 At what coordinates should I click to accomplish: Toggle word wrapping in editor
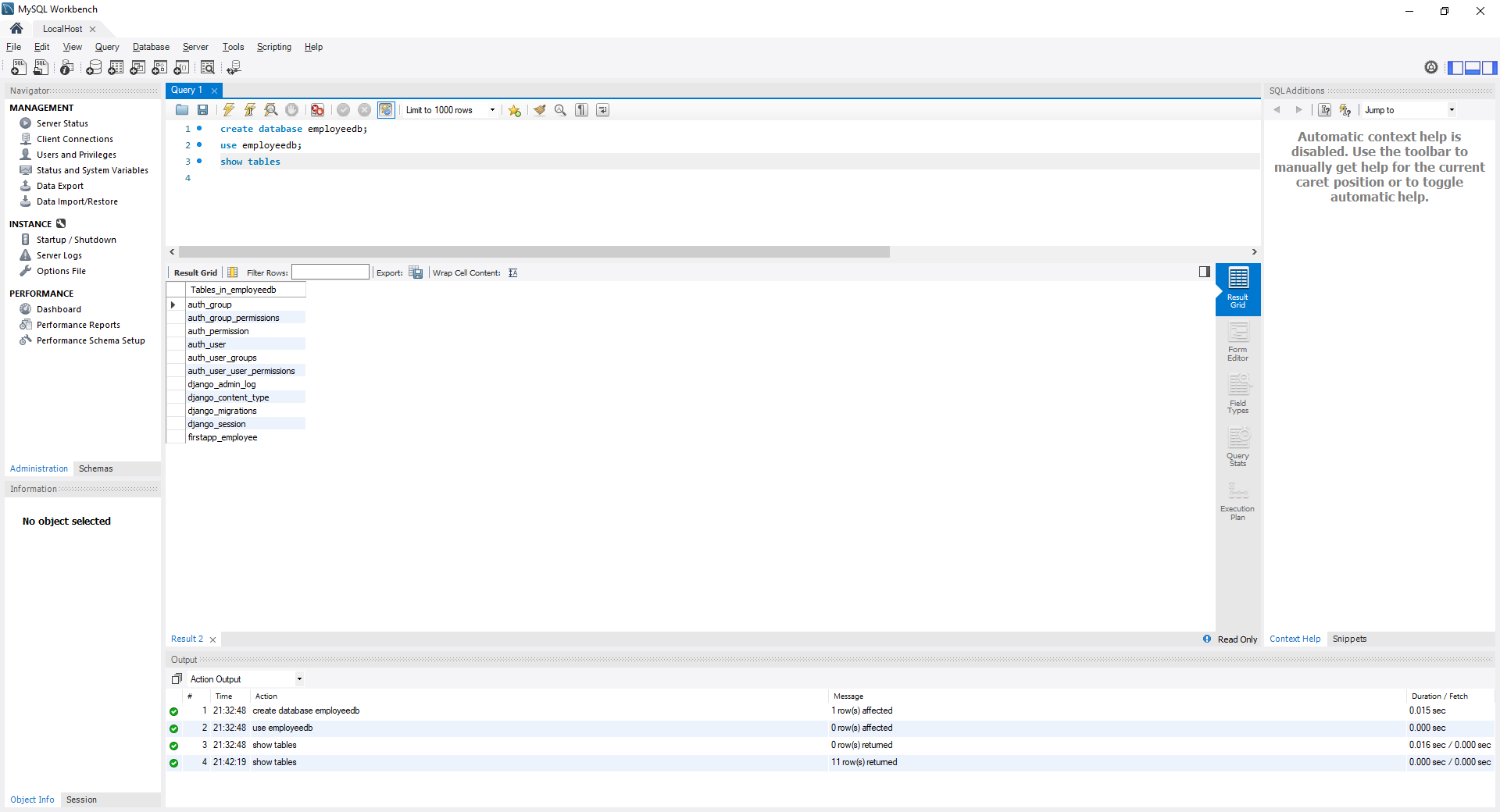602,110
